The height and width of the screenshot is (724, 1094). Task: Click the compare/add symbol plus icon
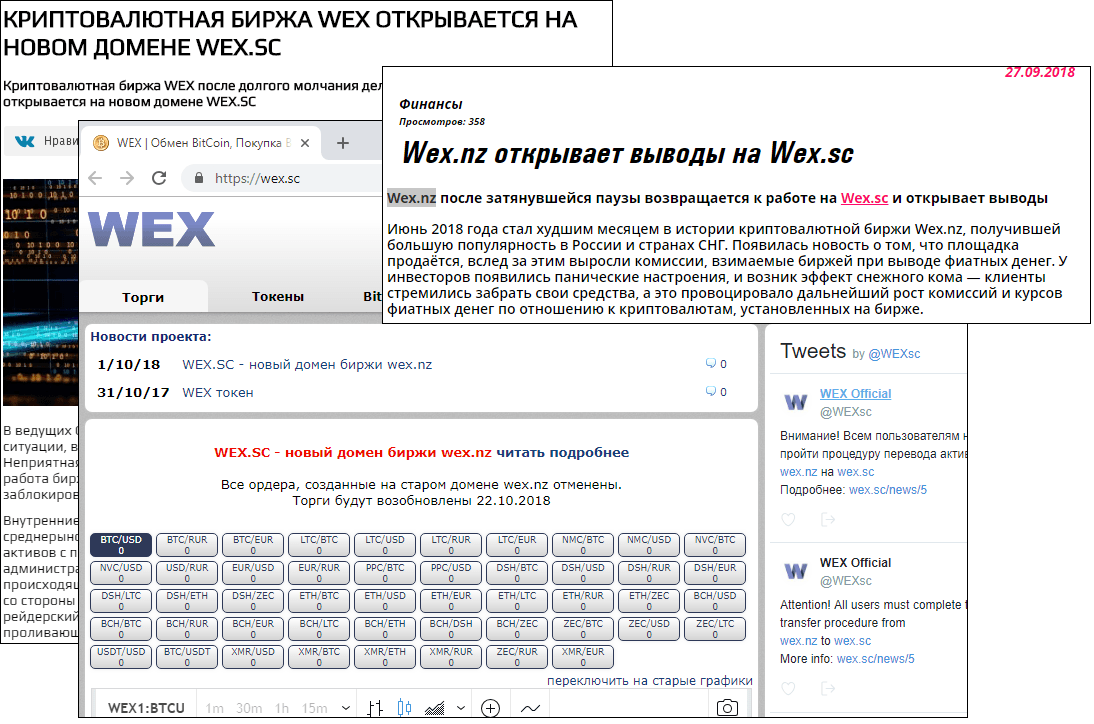pos(490,708)
